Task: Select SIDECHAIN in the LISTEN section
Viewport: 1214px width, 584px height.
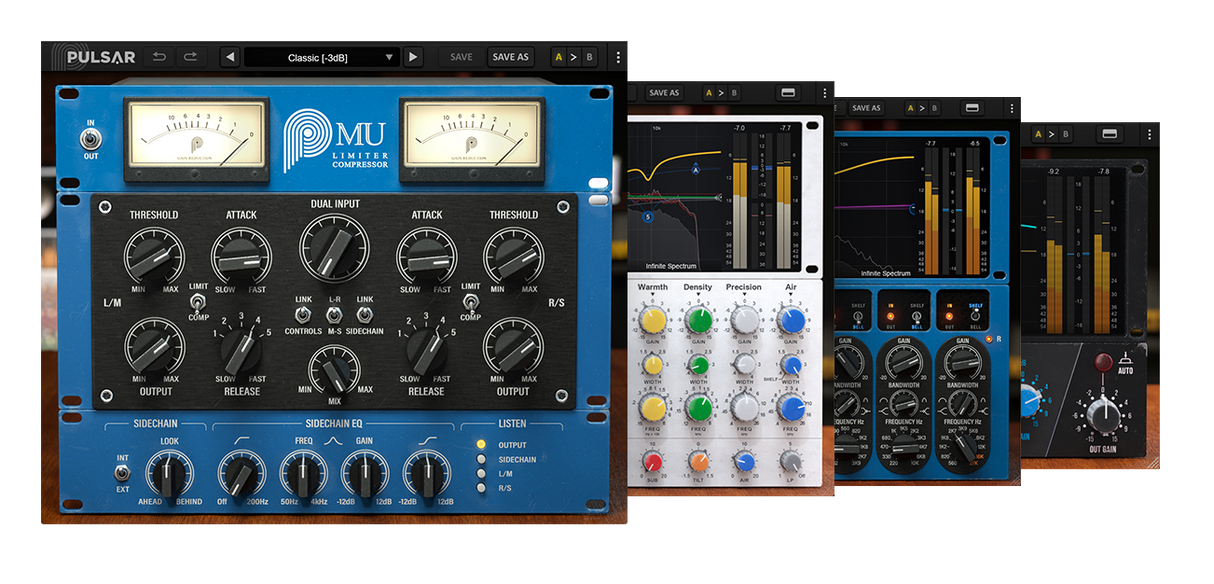Action: click(481, 460)
